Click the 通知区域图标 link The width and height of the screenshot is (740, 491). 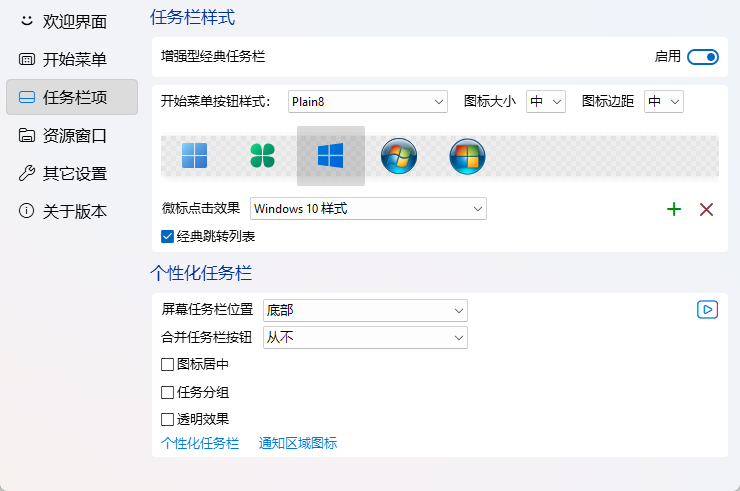pos(298,443)
